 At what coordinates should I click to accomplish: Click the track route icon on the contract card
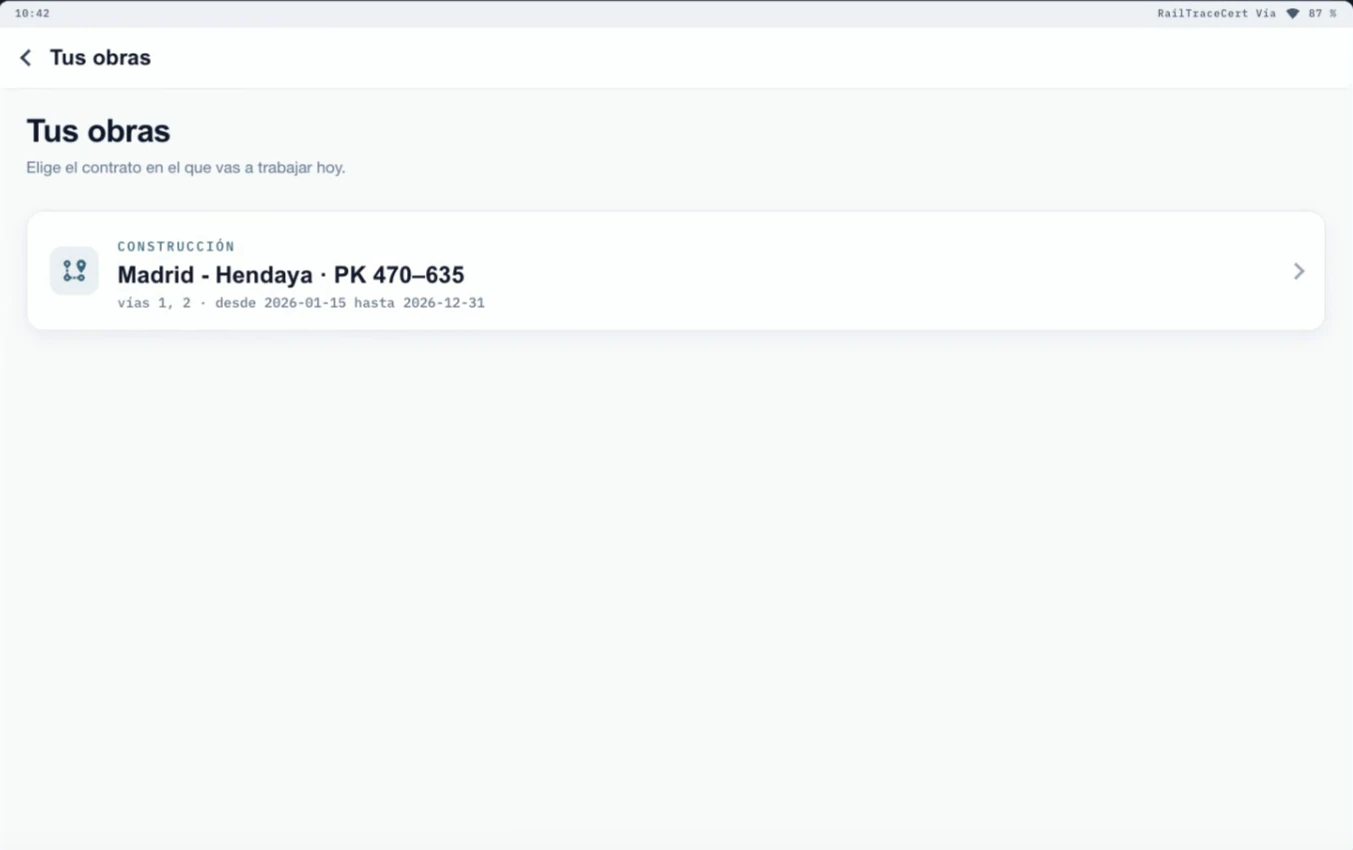point(74,271)
